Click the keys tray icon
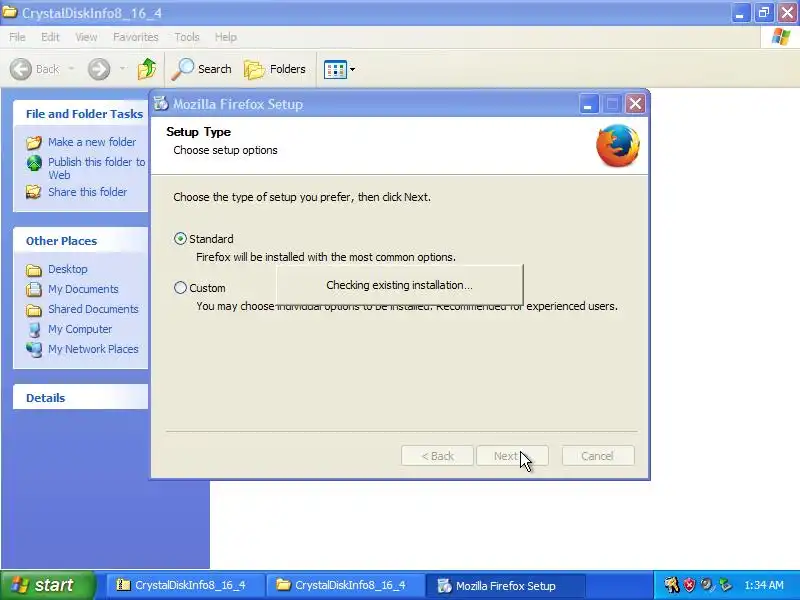This screenshot has height=600, width=800. 671,585
